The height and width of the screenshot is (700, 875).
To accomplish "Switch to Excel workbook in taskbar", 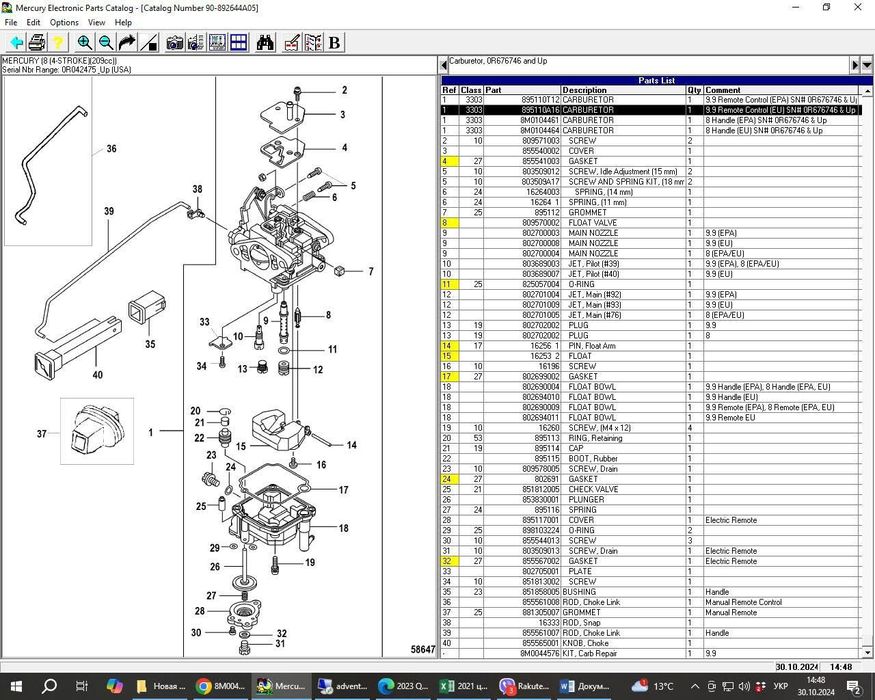I will pyautogui.click(x=464, y=686).
